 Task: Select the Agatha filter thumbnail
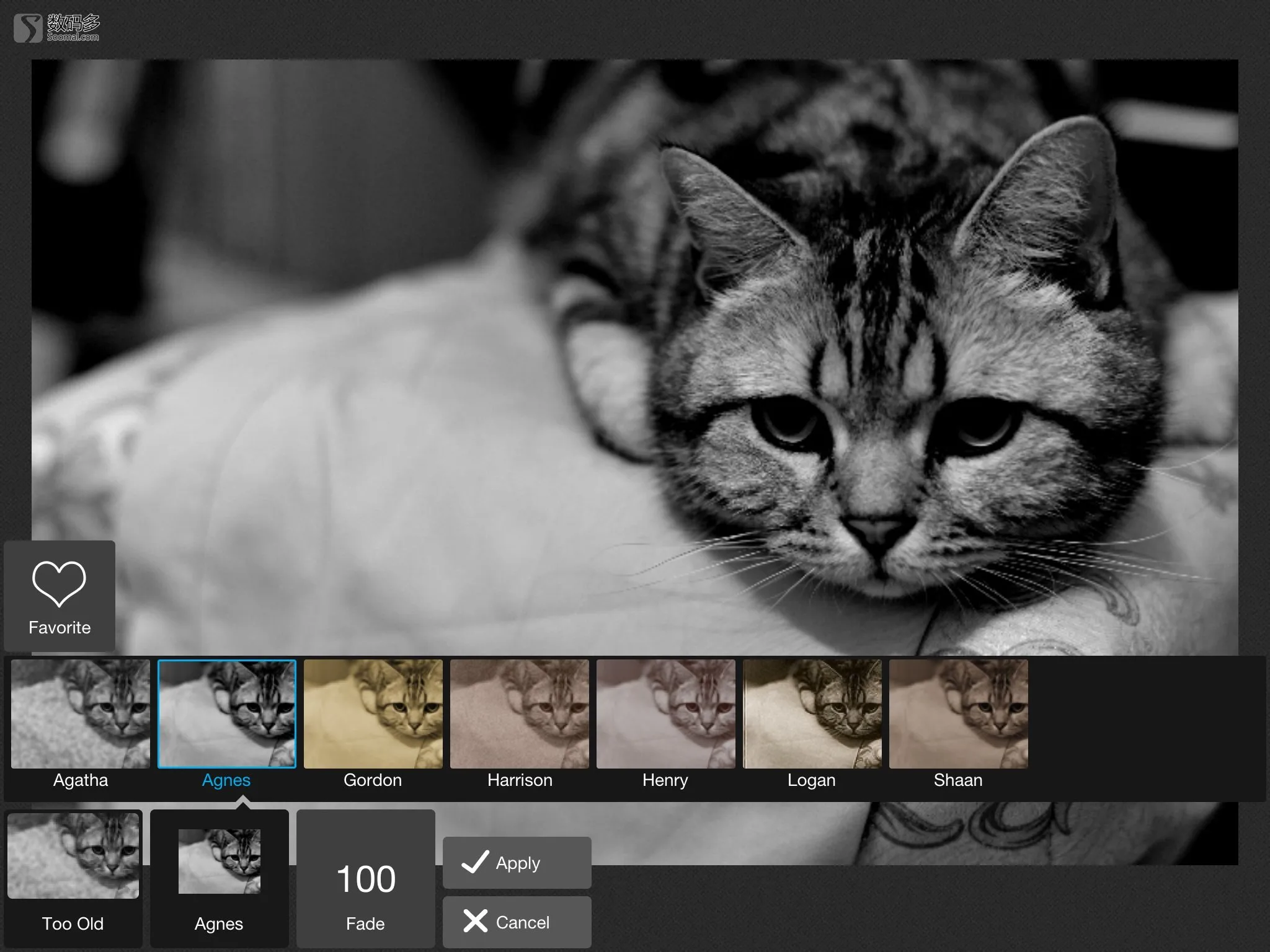point(81,713)
